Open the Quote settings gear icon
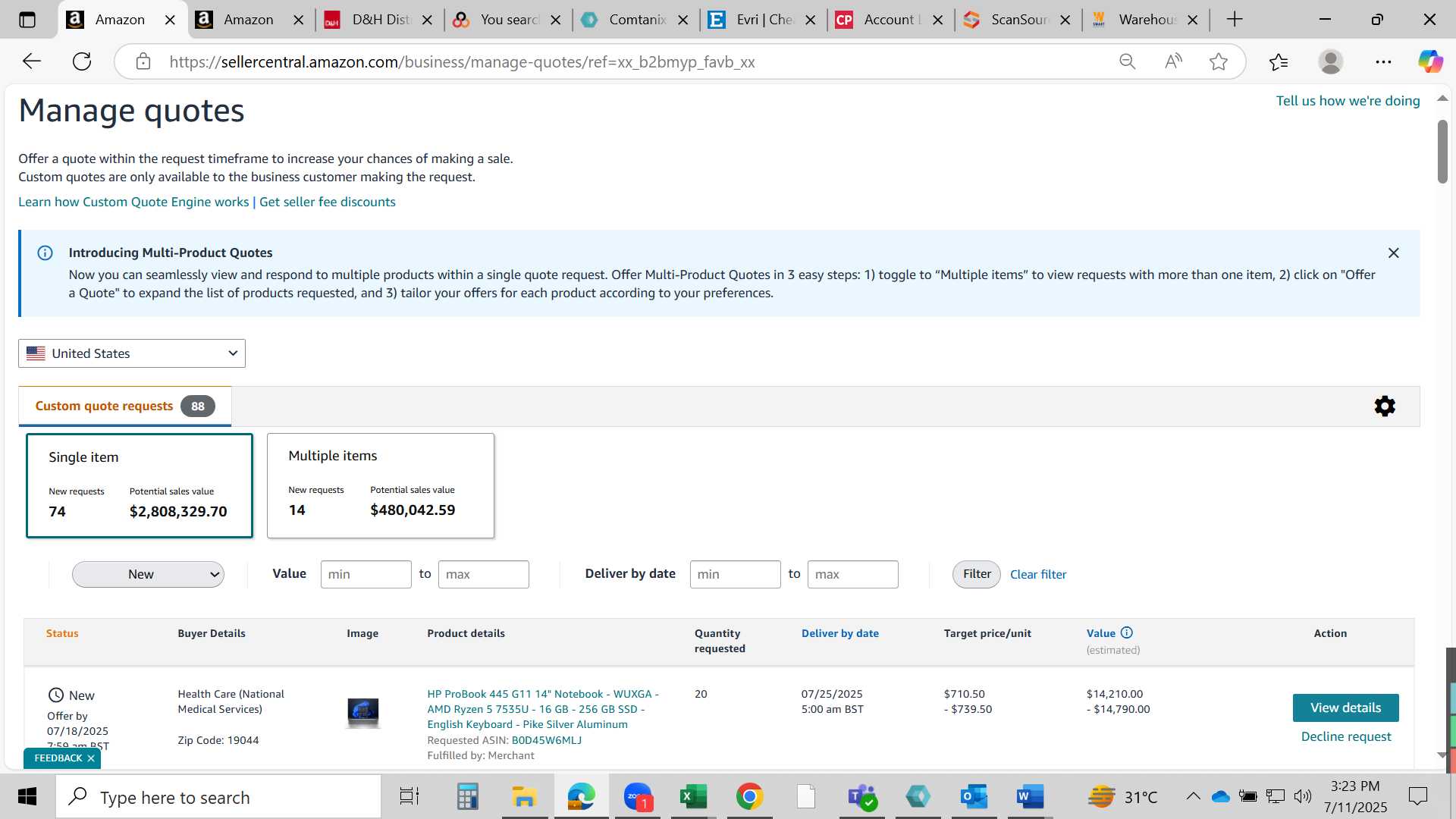The height and width of the screenshot is (819, 1456). click(1385, 406)
